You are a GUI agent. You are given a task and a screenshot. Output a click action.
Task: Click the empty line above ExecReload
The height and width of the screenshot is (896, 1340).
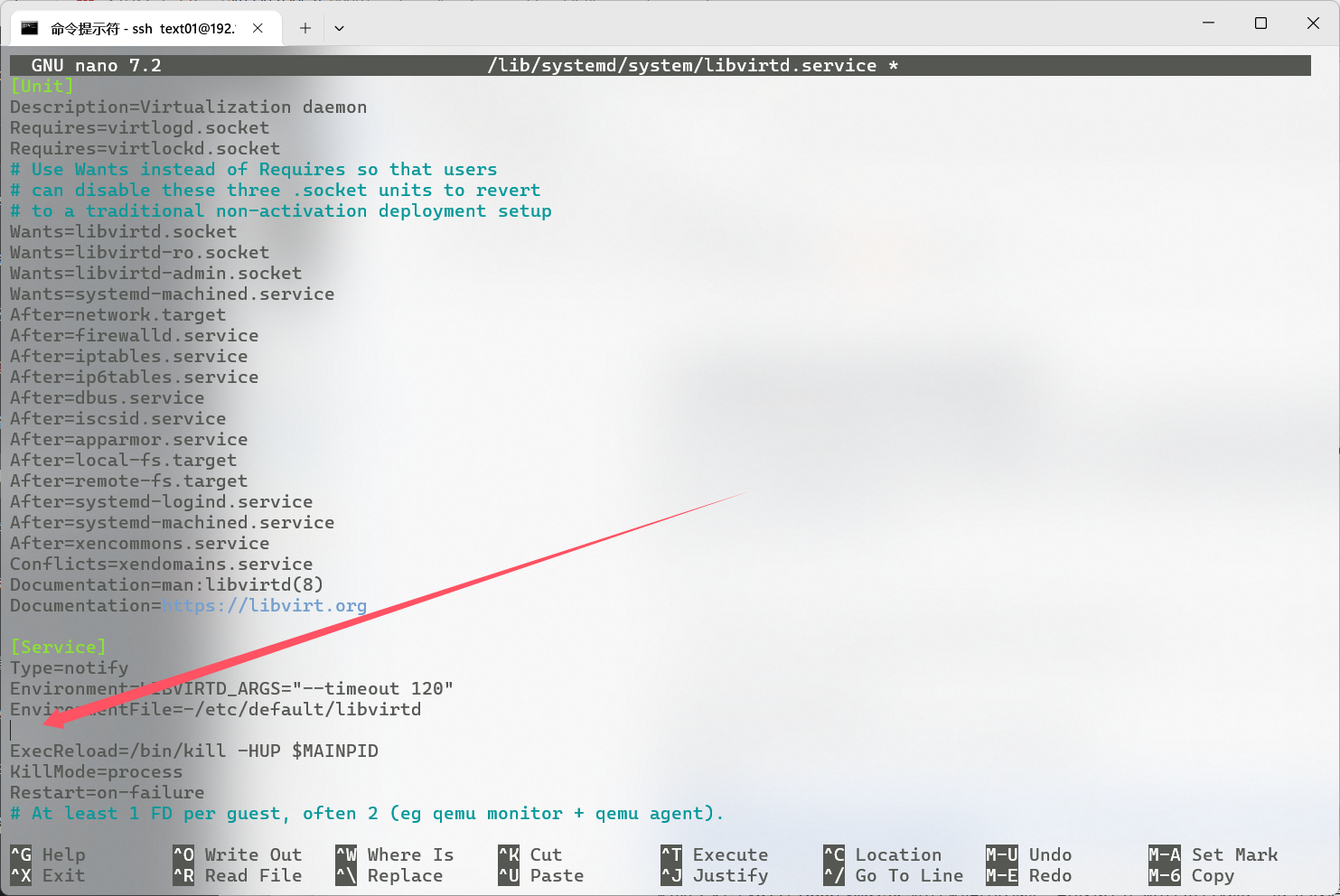pyautogui.click(x=181, y=730)
